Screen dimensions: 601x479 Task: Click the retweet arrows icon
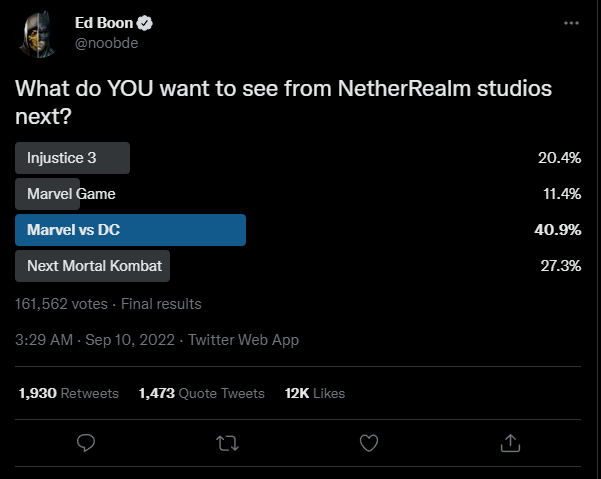pyautogui.click(x=227, y=443)
